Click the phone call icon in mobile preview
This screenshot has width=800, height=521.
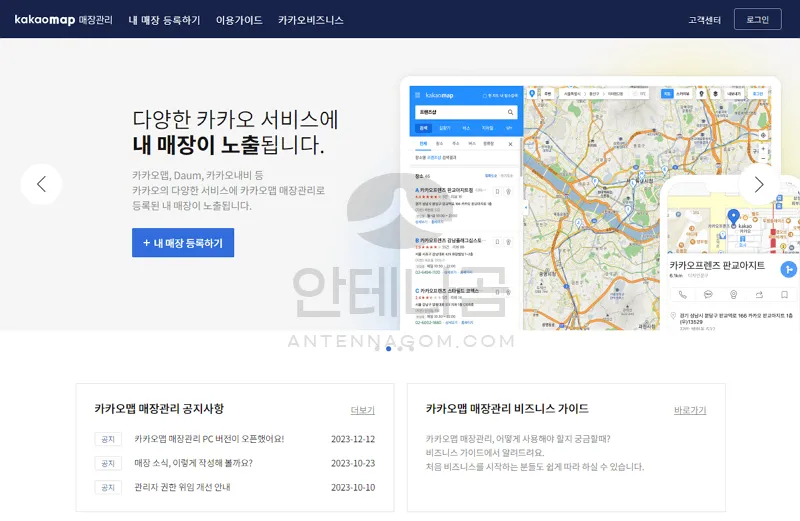pyautogui.click(x=682, y=294)
